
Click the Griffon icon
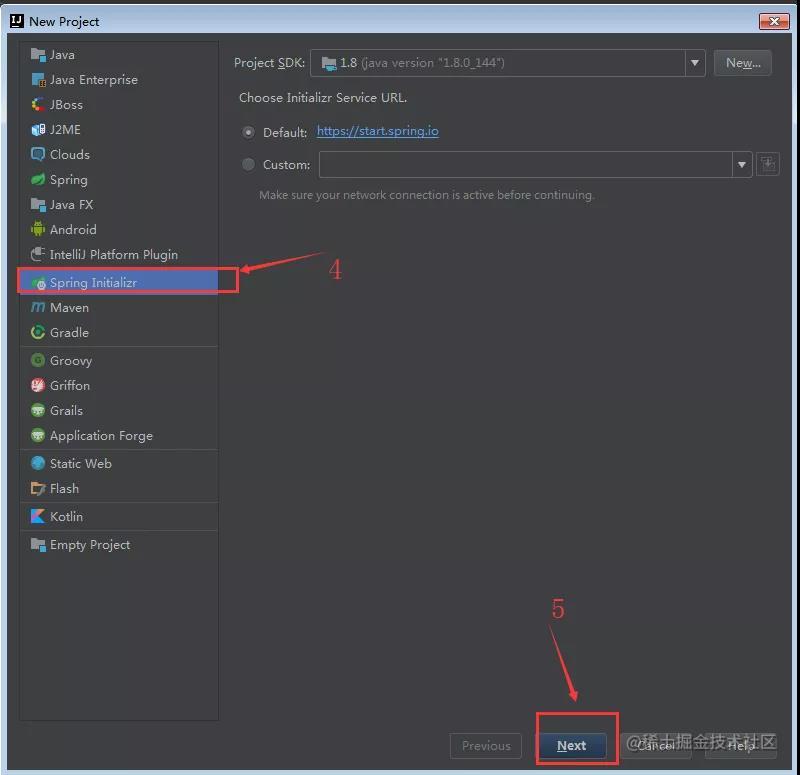point(38,385)
